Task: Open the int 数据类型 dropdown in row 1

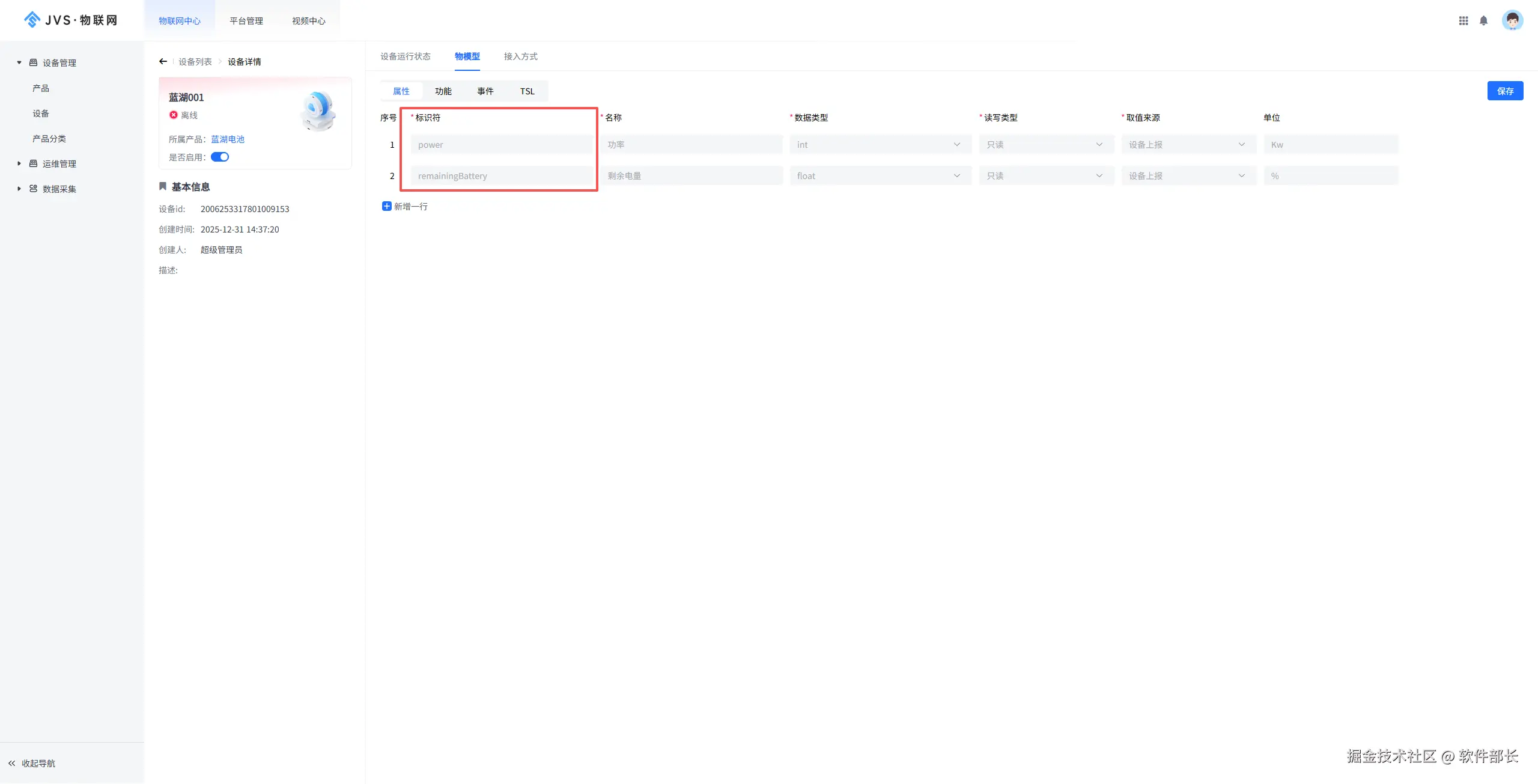Action: point(880,144)
